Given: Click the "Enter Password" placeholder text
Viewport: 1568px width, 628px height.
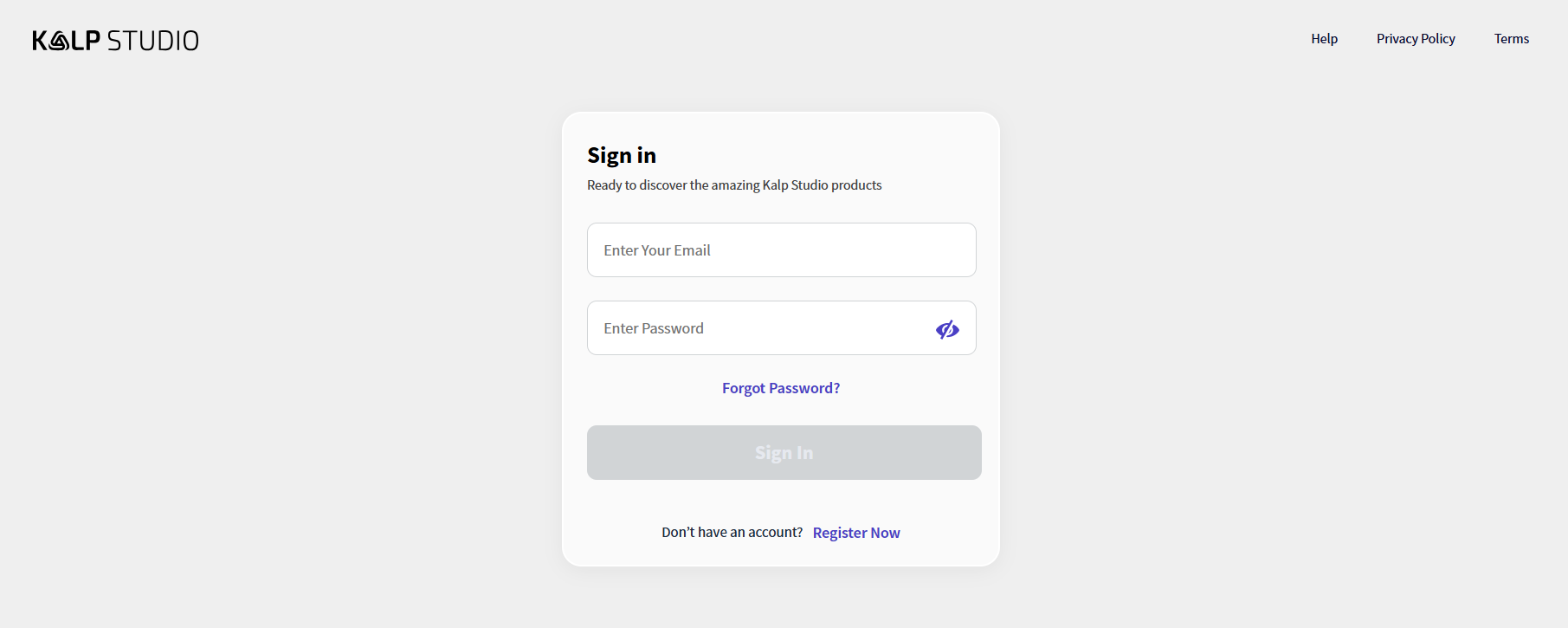Looking at the screenshot, I should click(654, 328).
